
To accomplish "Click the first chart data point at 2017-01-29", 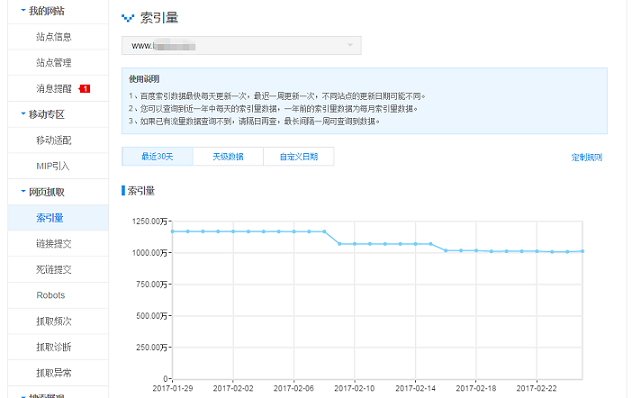I will pyautogui.click(x=173, y=231).
